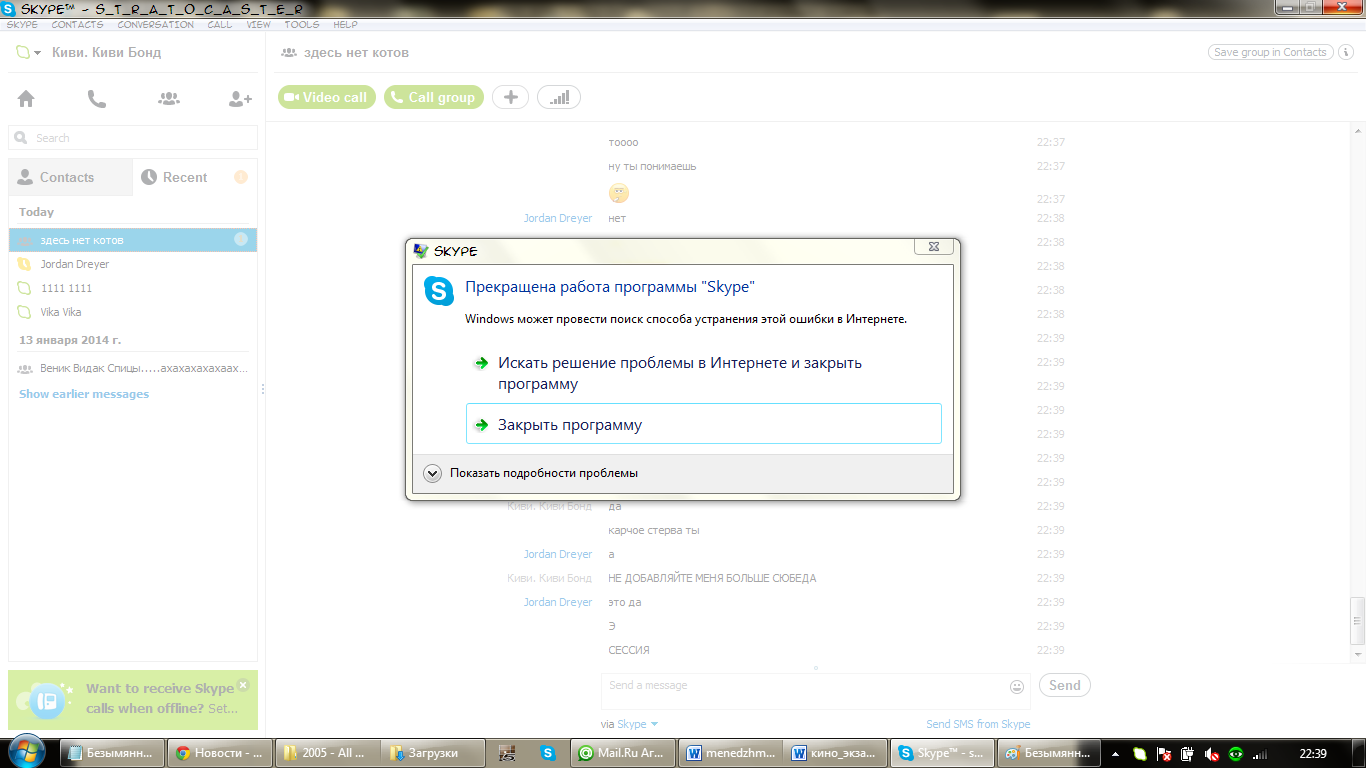1366x768 pixels.
Task: Click the action center flag tray icon
Action: (1164, 753)
